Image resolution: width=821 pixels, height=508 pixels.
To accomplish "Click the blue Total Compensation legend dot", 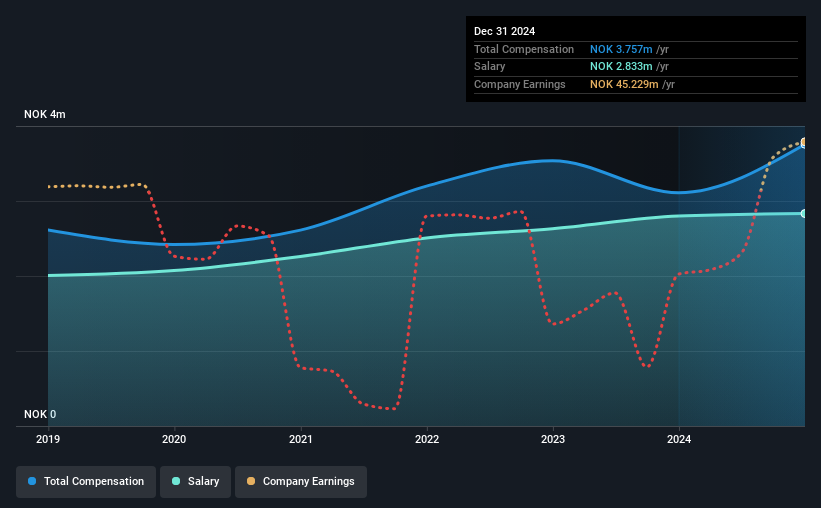I will tap(32, 481).
